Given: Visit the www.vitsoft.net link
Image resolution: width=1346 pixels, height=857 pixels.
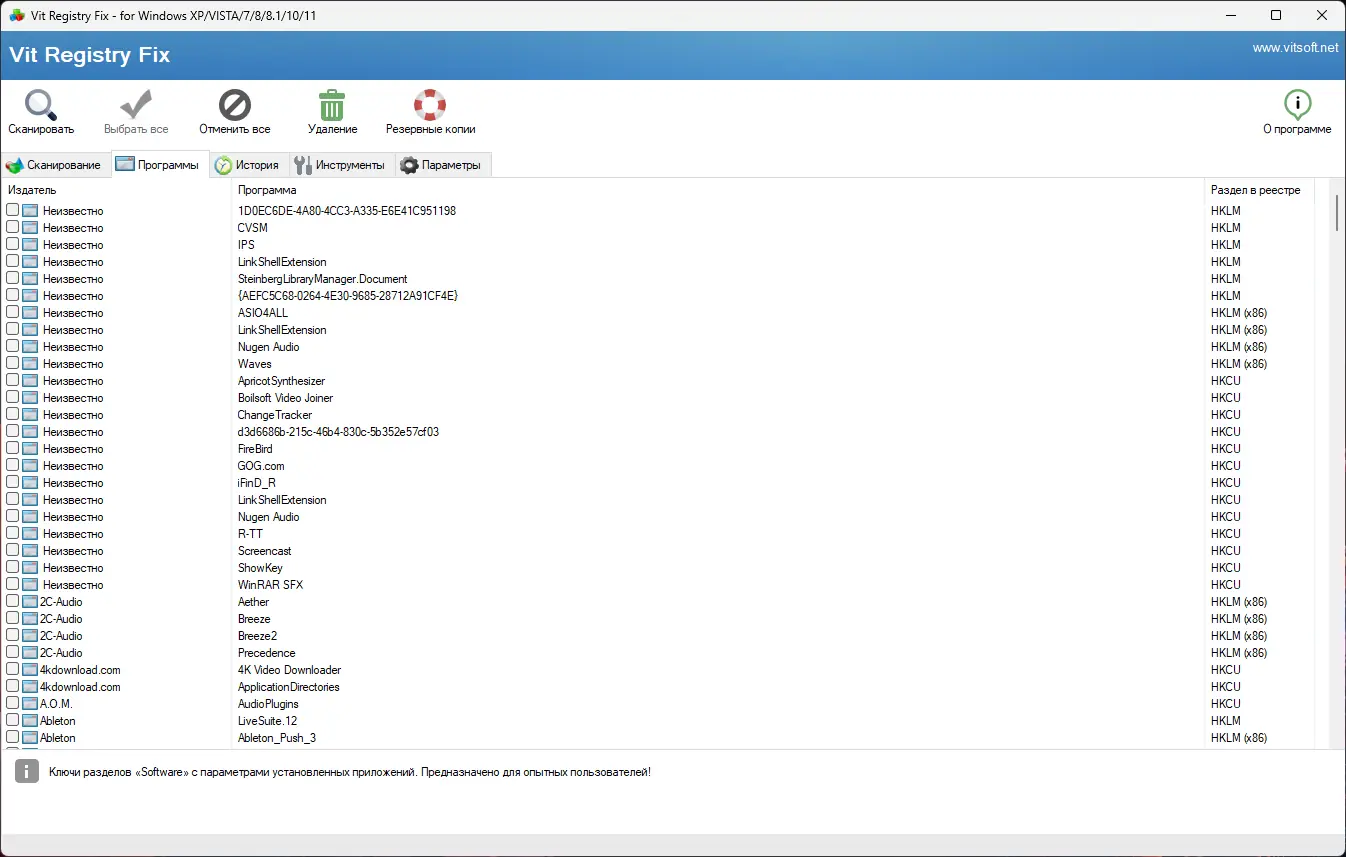Looking at the screenshot, I should pos(1295,48).
